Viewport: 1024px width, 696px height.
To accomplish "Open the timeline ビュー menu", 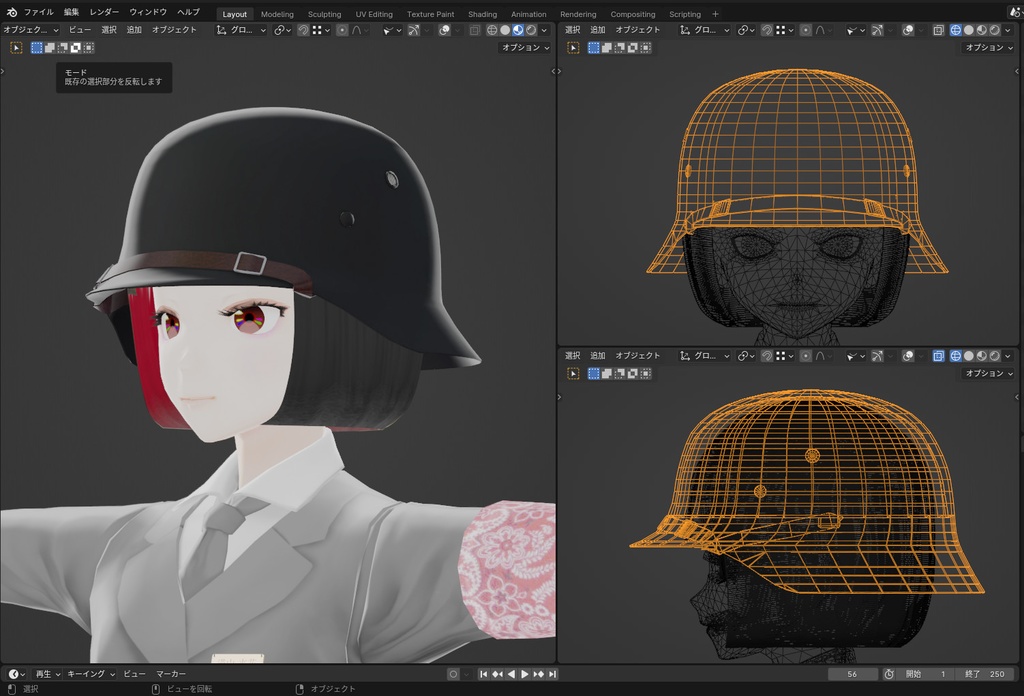I will pyautogui.click(x=135, y=674).
